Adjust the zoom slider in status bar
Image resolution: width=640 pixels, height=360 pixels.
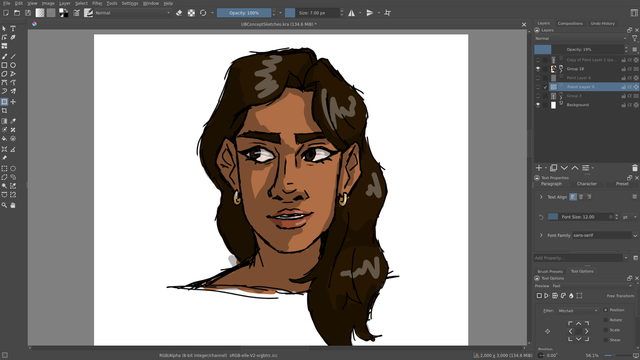[618, 356]
